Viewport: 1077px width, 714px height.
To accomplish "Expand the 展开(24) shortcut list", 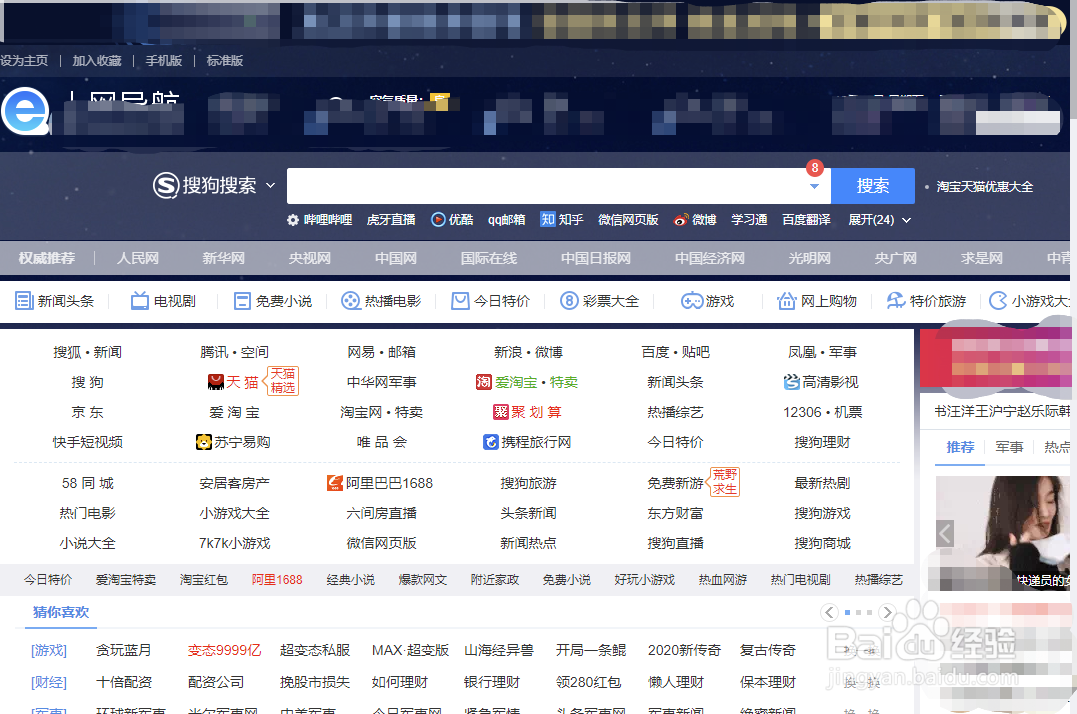I will (880, 220).
